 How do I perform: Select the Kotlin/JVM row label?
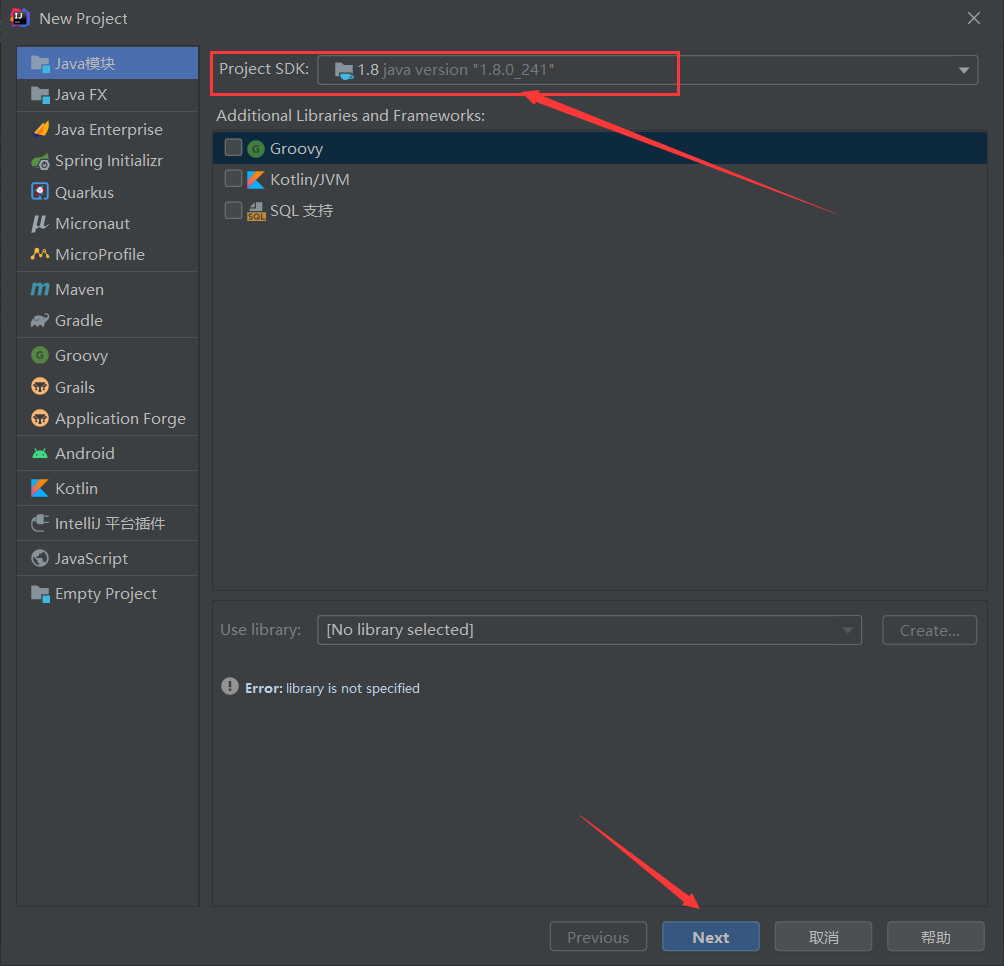(x=310, y=180)
